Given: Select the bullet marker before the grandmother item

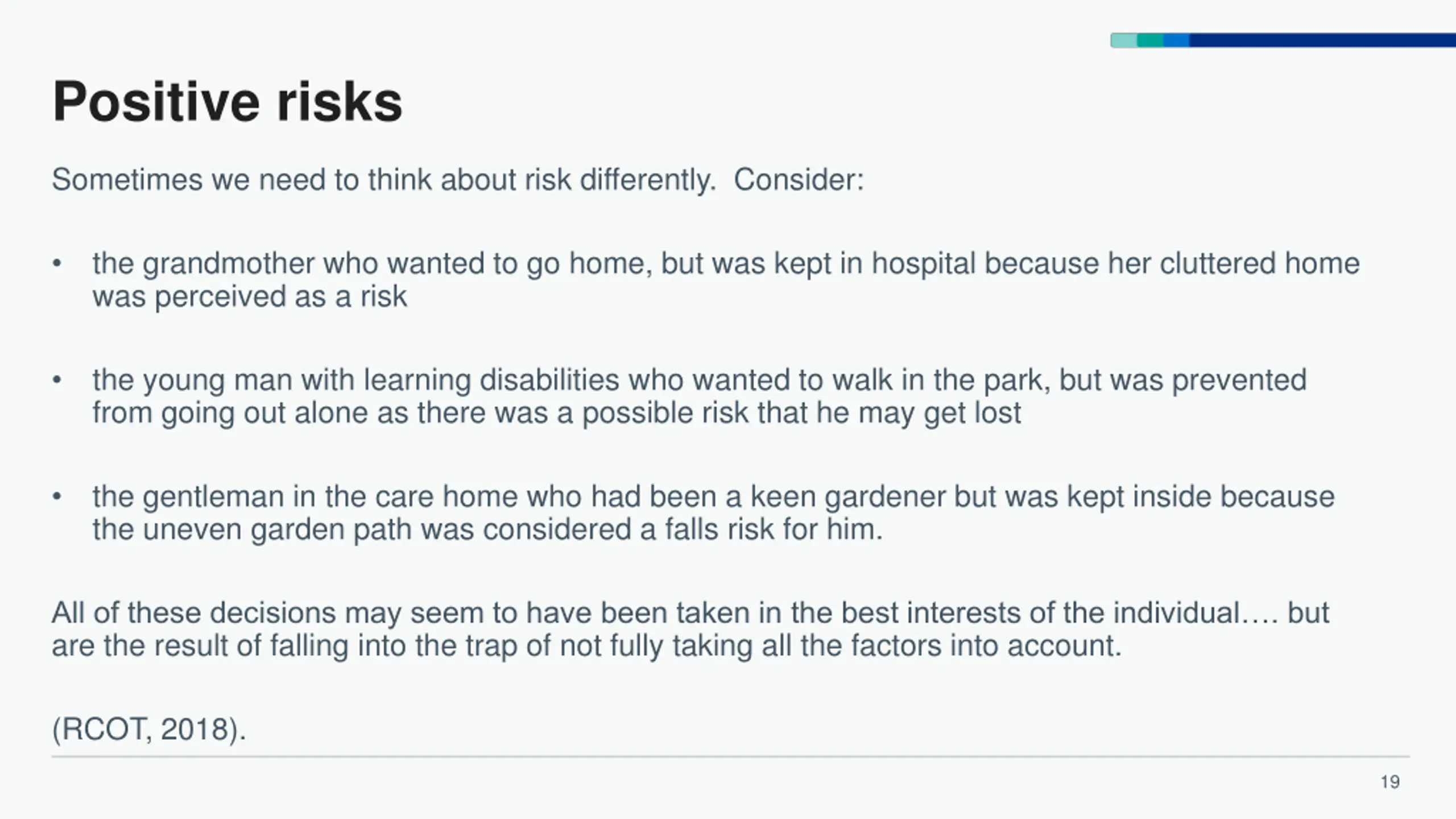Looking at the screenshot, I should pyautogui.click(x=56, y=264).
